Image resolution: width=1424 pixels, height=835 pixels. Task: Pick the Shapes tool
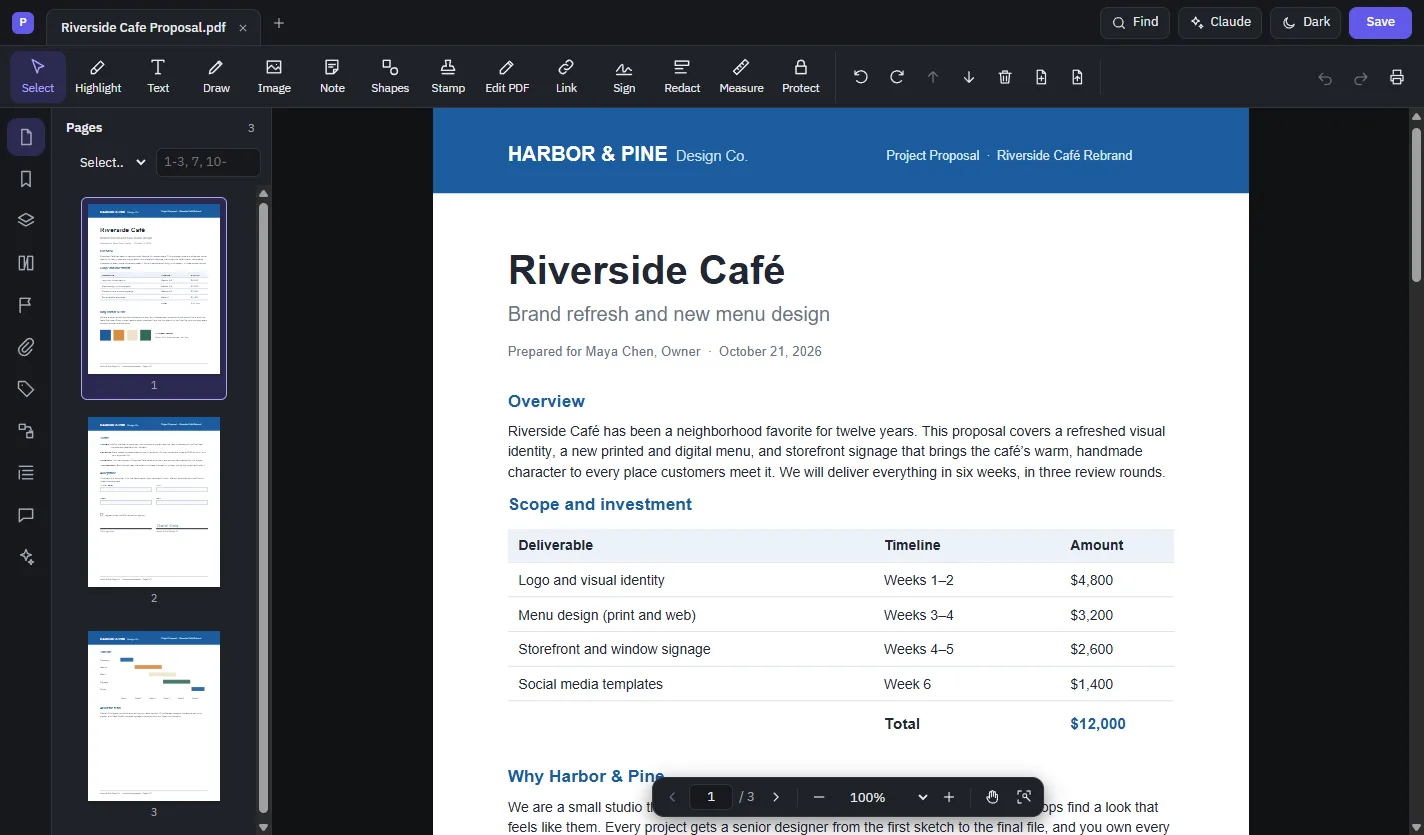390,77
